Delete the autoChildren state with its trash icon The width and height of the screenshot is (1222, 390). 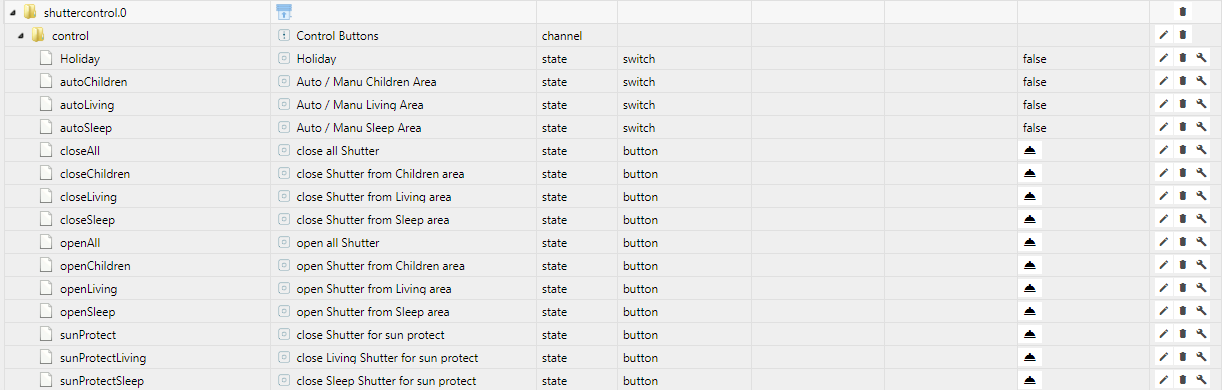[1182, 82]
